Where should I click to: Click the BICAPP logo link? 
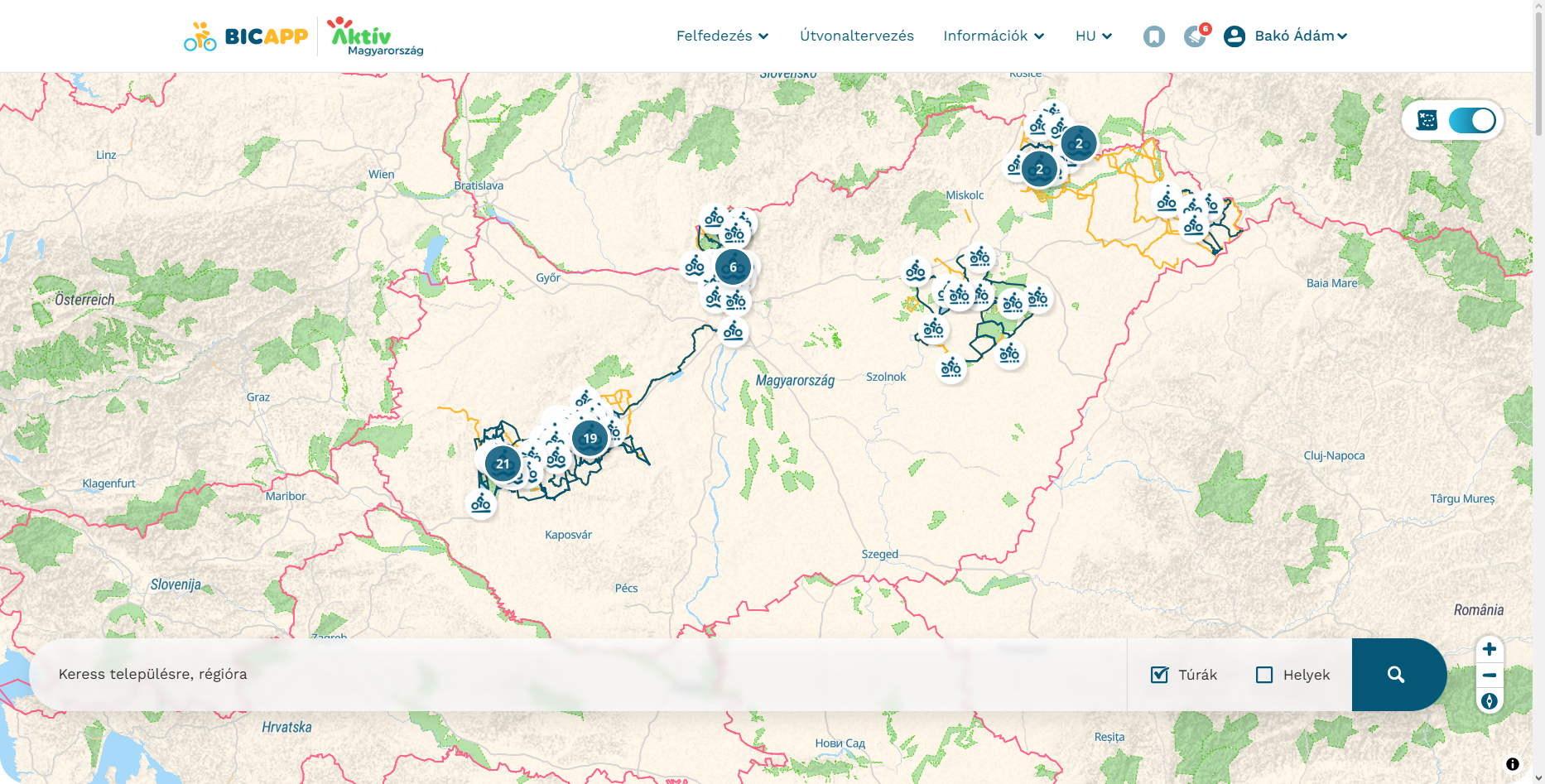point(246,36)
